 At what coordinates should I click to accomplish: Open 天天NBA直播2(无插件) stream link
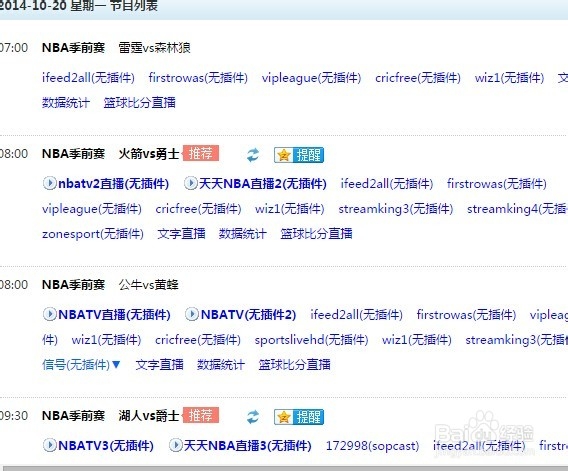[263, 183]
